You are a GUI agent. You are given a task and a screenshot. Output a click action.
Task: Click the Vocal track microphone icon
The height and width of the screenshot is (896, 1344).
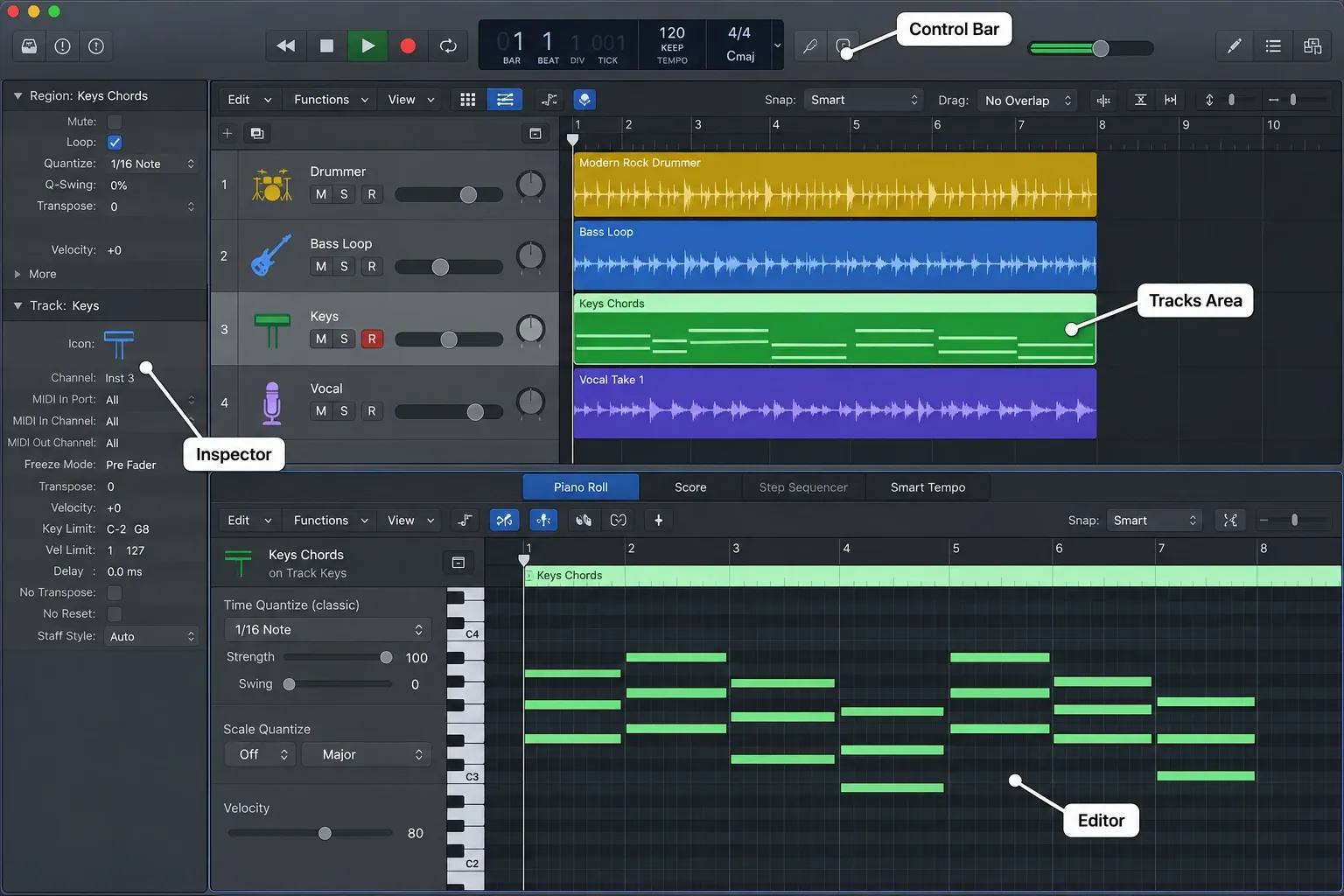pos(272,402)
